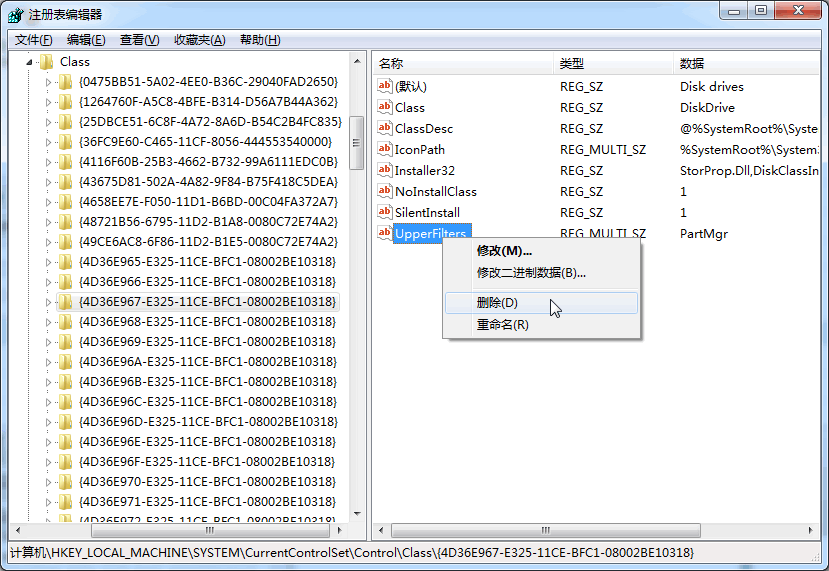Click the icon beside NoInstallClass entry
The width and height of the screenshot is (829, 571).
point(385,191)
